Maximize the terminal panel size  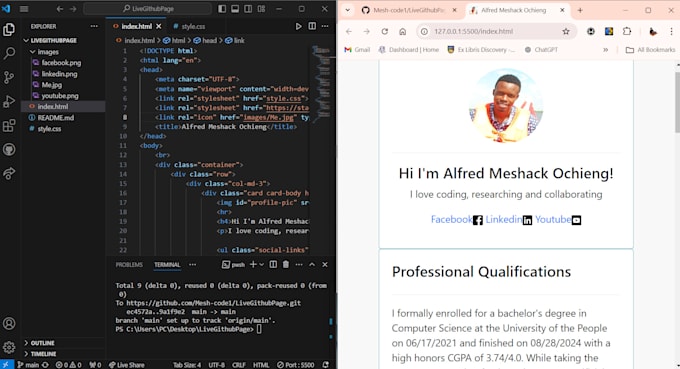312,265
